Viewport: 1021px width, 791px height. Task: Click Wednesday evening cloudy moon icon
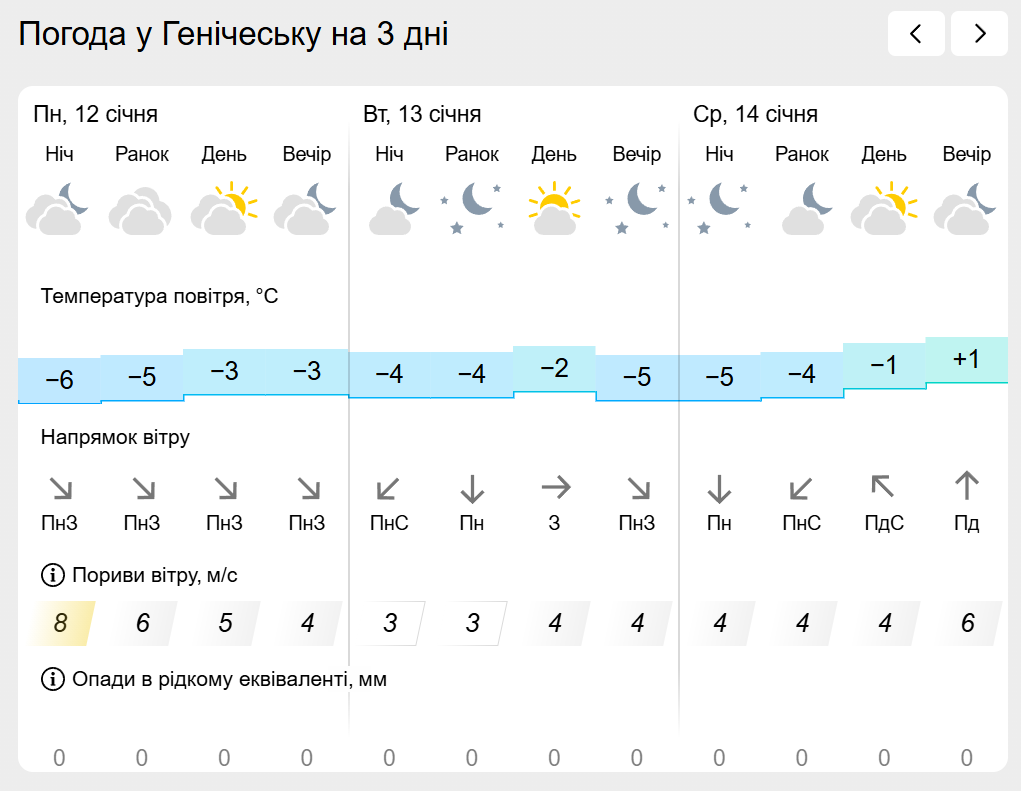point(966,208)
